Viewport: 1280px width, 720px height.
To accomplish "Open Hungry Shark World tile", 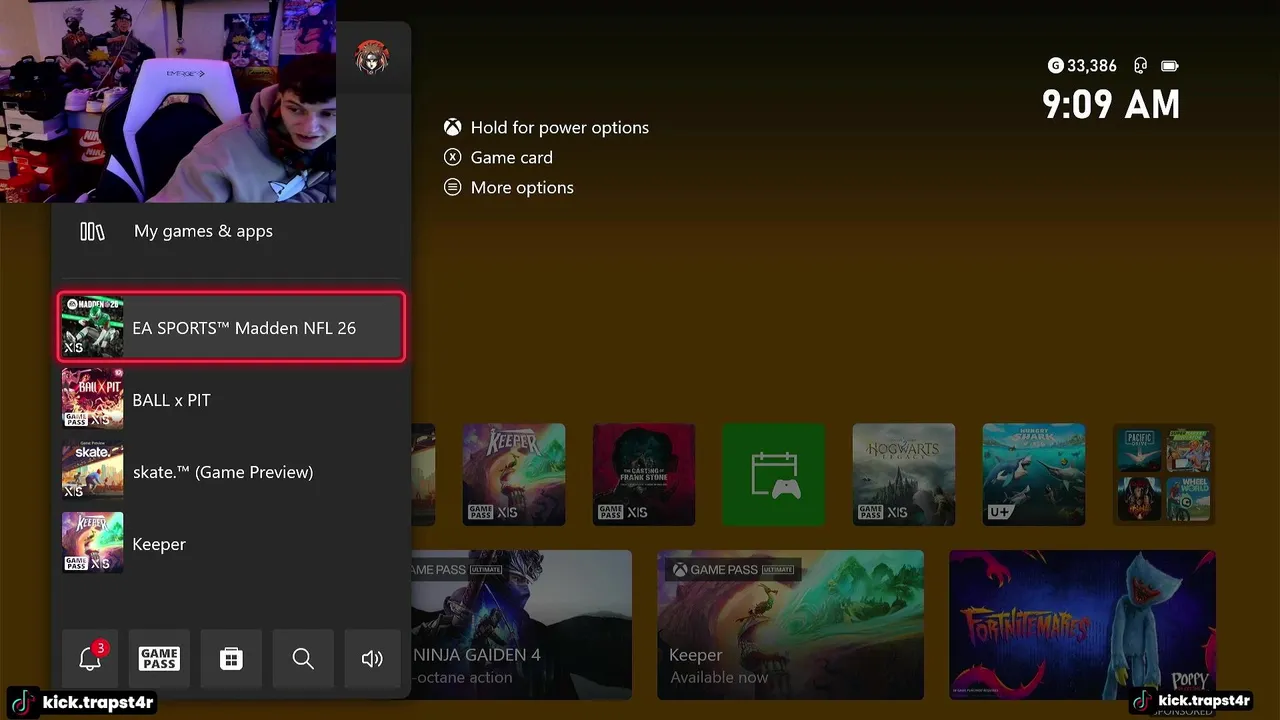I will 1034,474.
